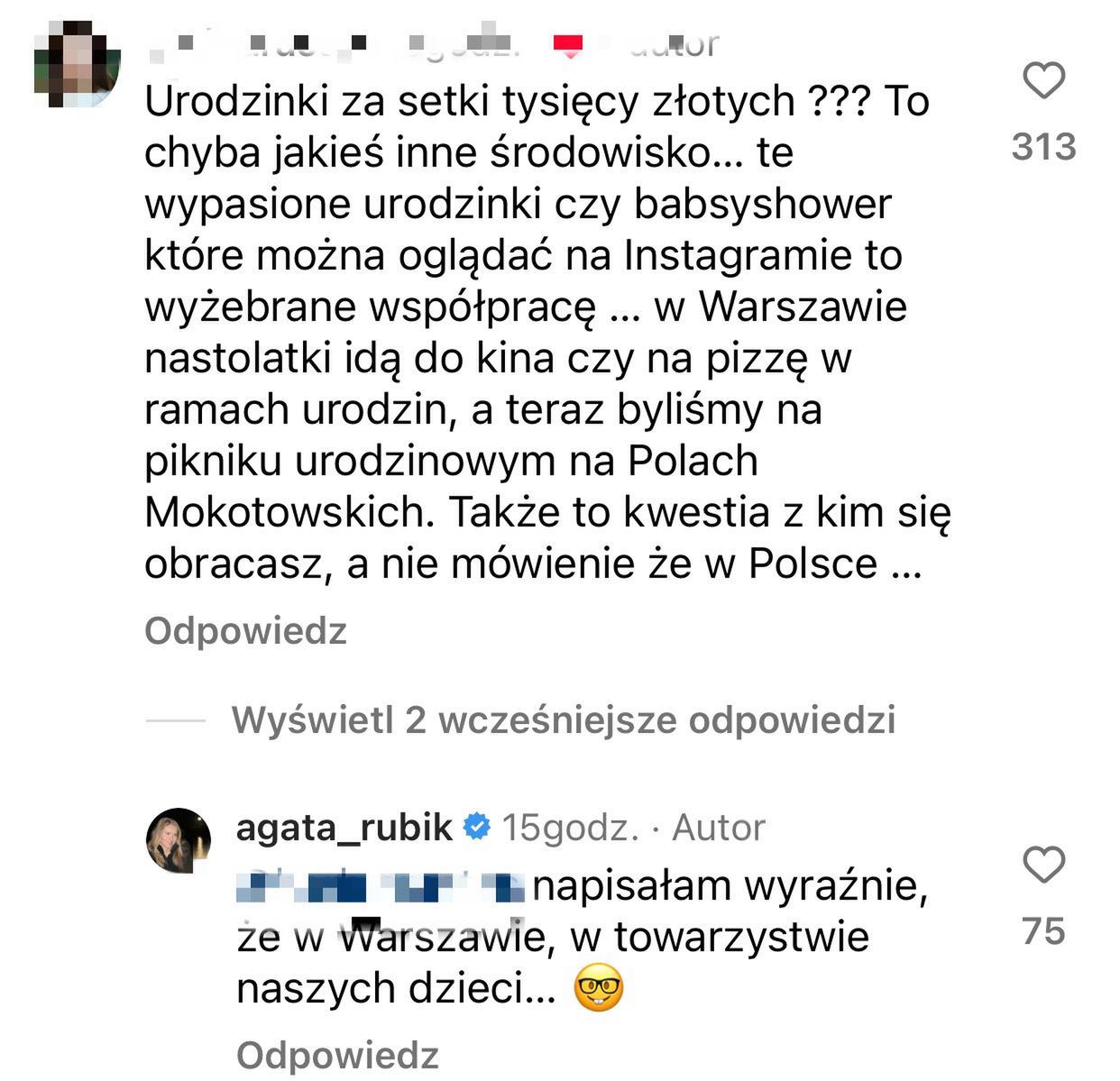Click the reply text napisałam wyraźnie

730,887
